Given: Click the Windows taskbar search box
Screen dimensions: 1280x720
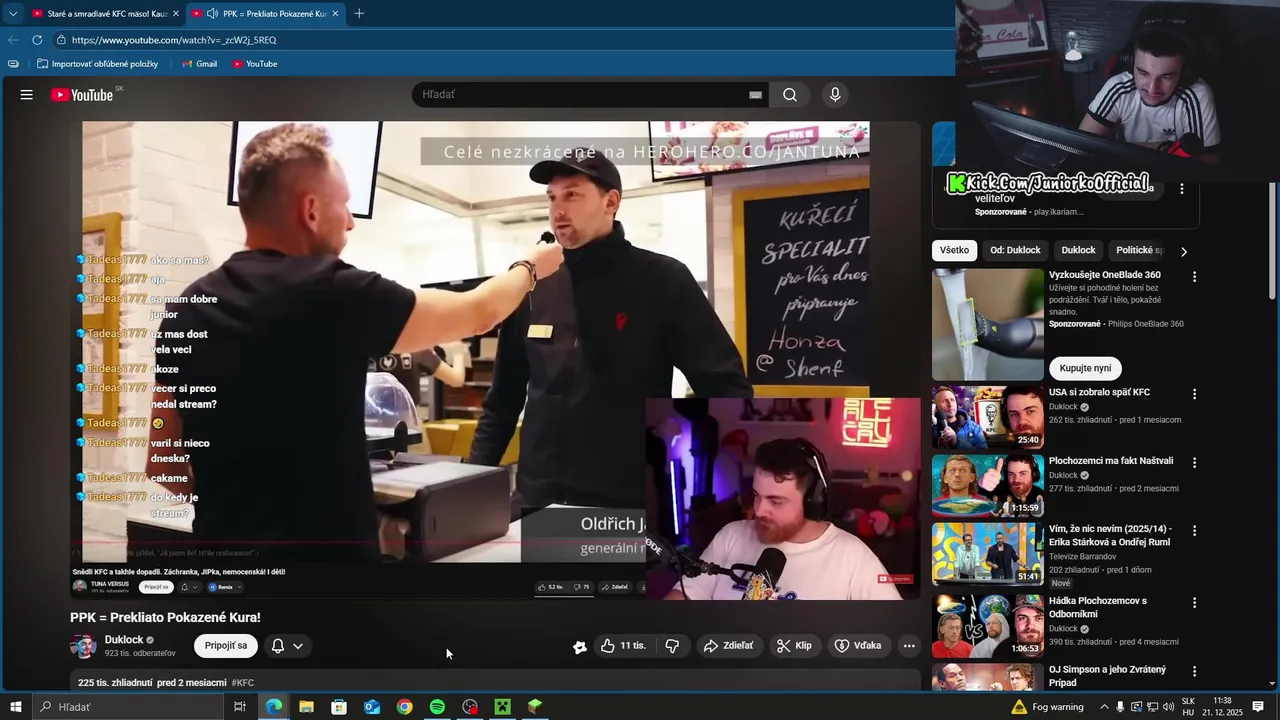Looking at the screenshot, I should (x=127, y=707).
